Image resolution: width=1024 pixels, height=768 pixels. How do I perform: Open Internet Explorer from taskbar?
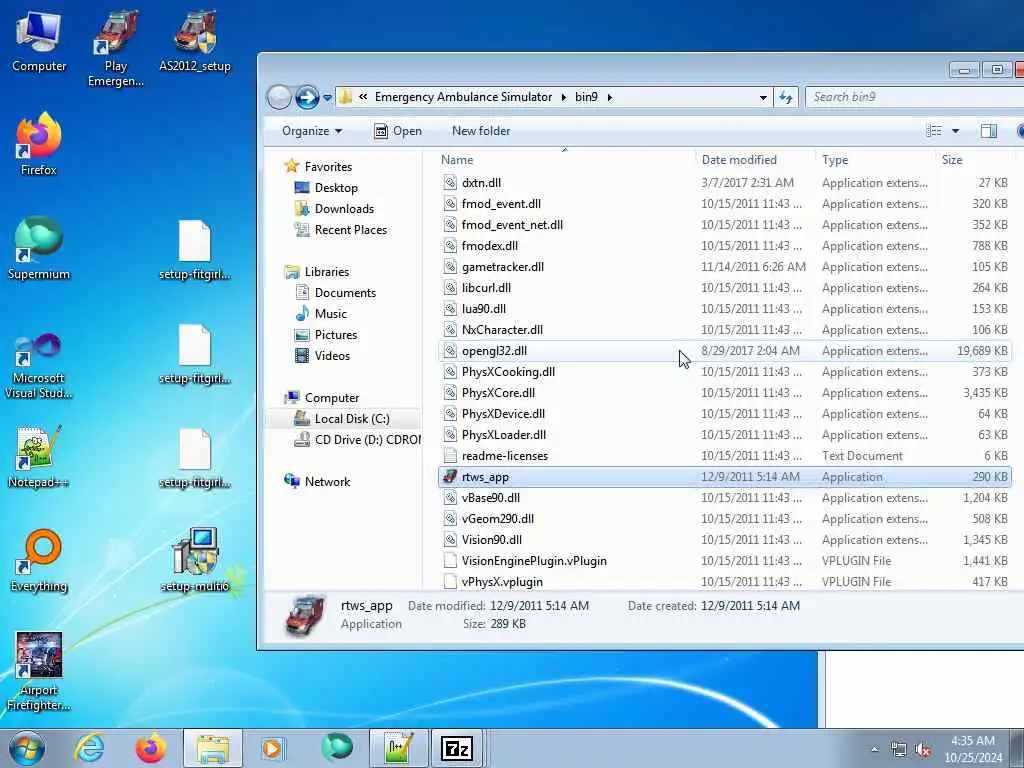tap(89, 748)
